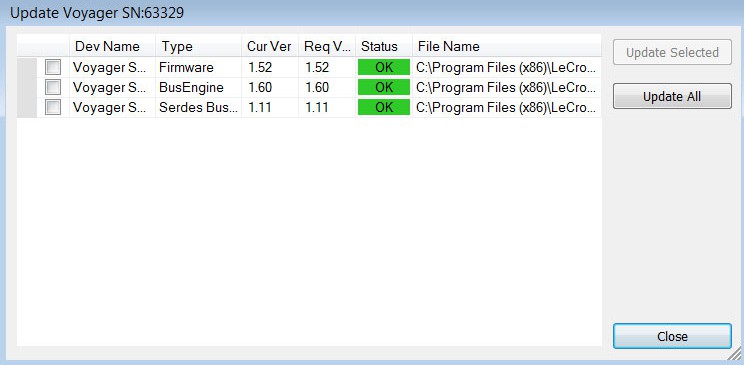This screenshot has width=744, height=365.
Task: Select the OK status in version 1.11 row
Action: pyautogui.click(x=384, y=108)
